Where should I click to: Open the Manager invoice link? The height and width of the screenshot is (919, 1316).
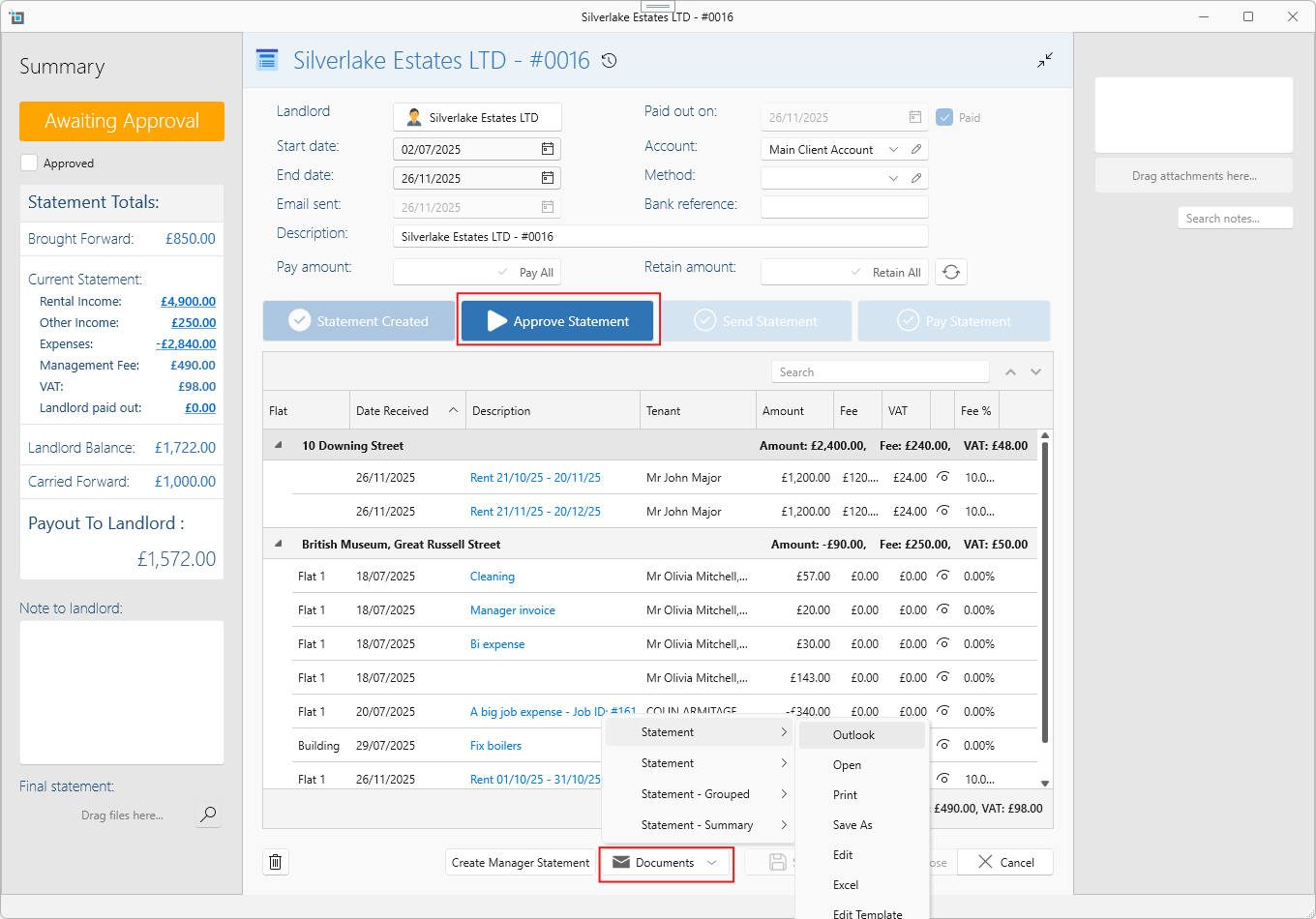(x=512, y=610)
